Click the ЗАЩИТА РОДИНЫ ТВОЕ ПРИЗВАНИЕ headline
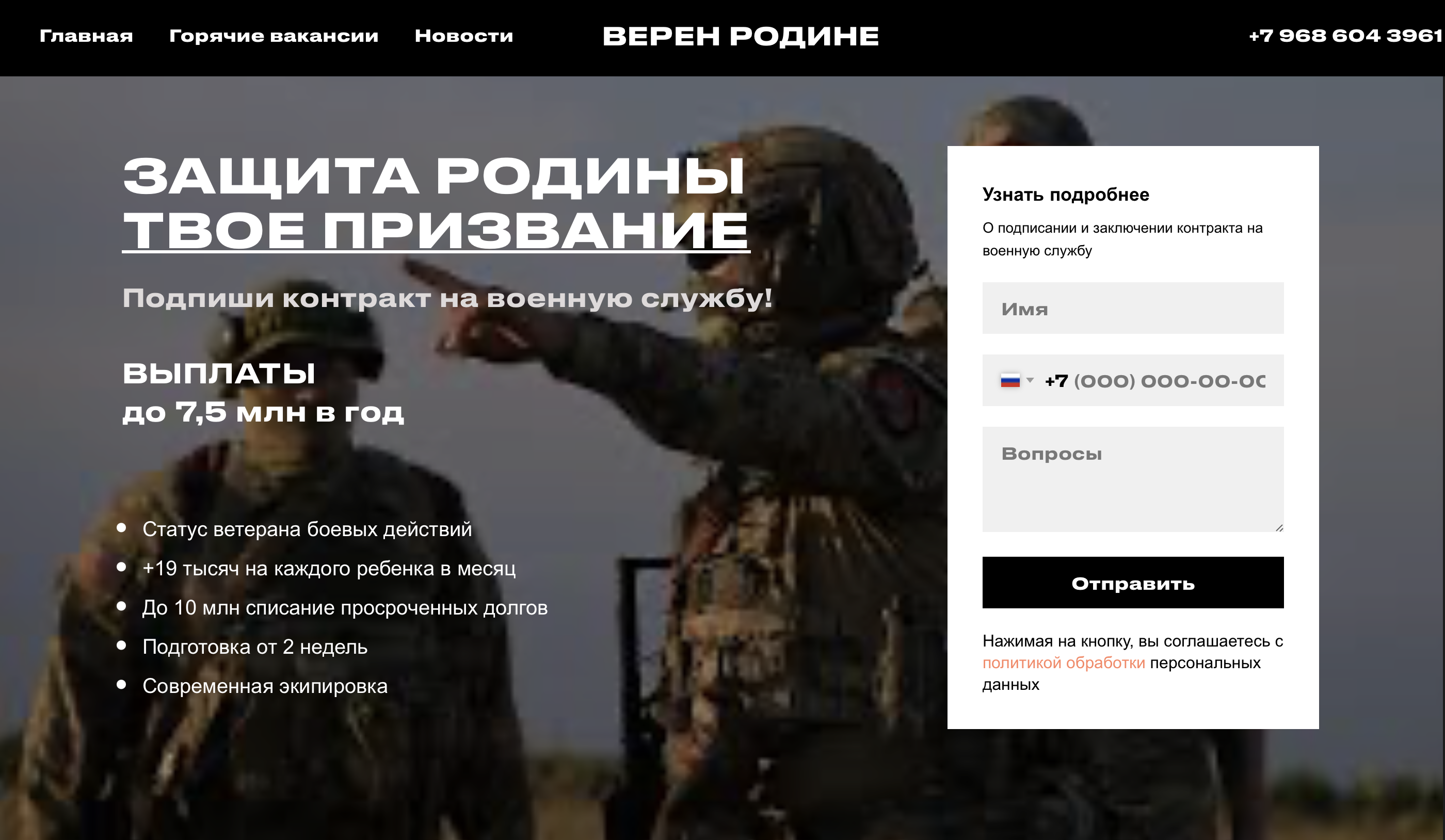The width and height of the screenshot is (1445, 840). point(436,203)
